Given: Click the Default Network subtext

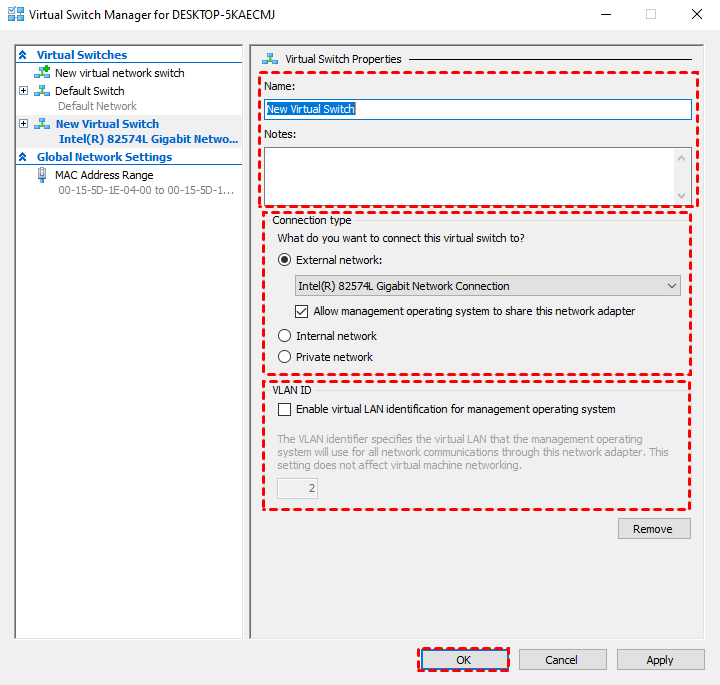Looking at the screenshot, I should point(97,106).
